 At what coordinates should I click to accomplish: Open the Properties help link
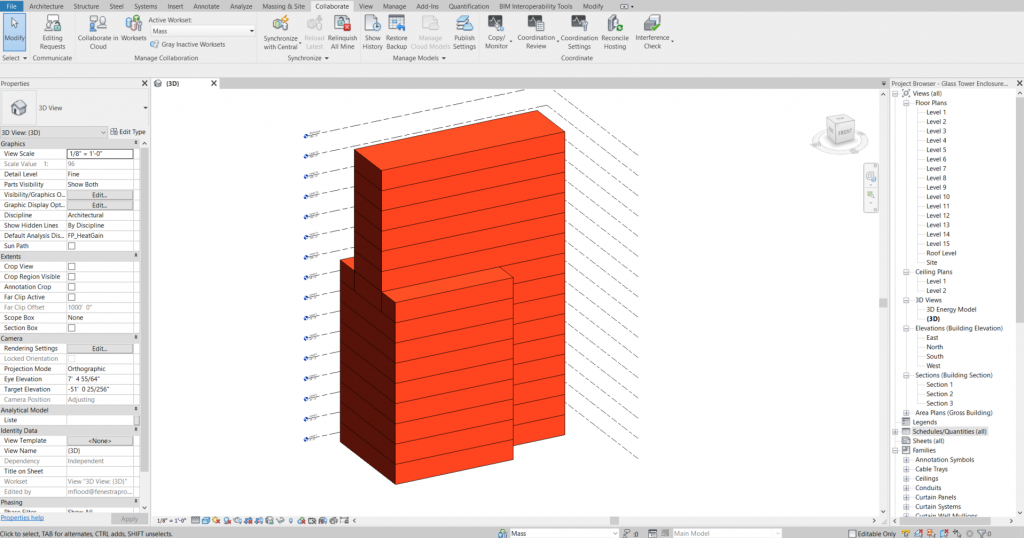22,518
